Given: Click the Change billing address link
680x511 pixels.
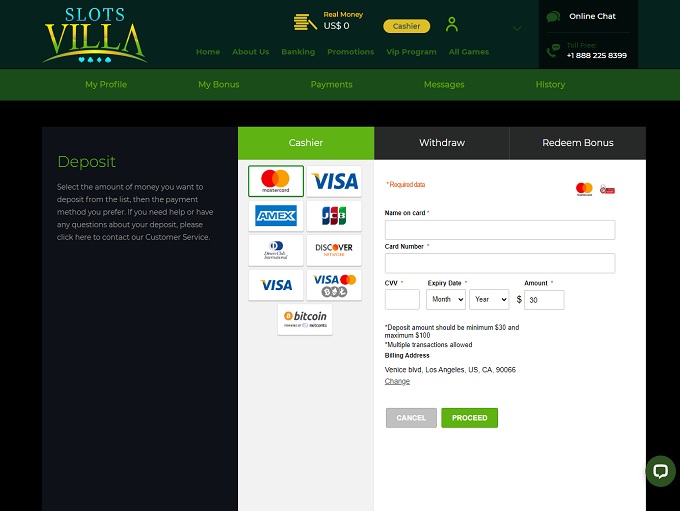Looking at the screenshot, I should click(397, 381).
